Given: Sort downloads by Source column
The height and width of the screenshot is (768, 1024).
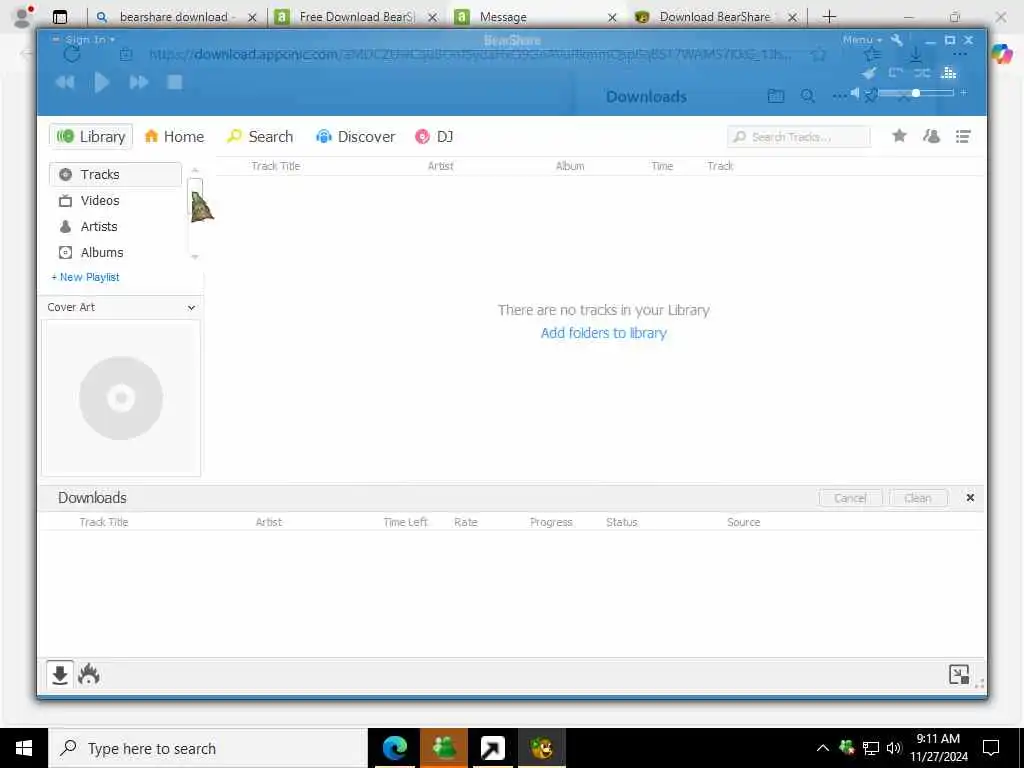Looking at the screenshot, I should coord(743,522).
